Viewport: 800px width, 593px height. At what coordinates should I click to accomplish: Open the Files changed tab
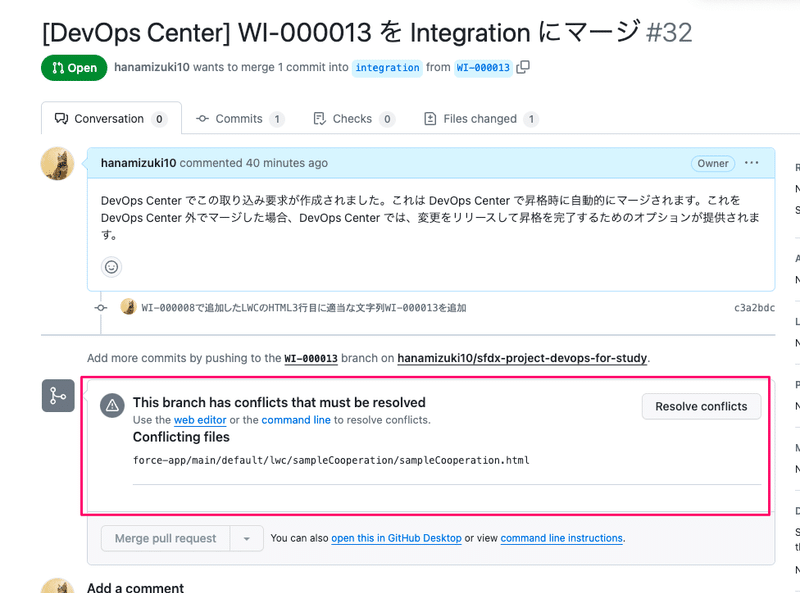[481, 119]
